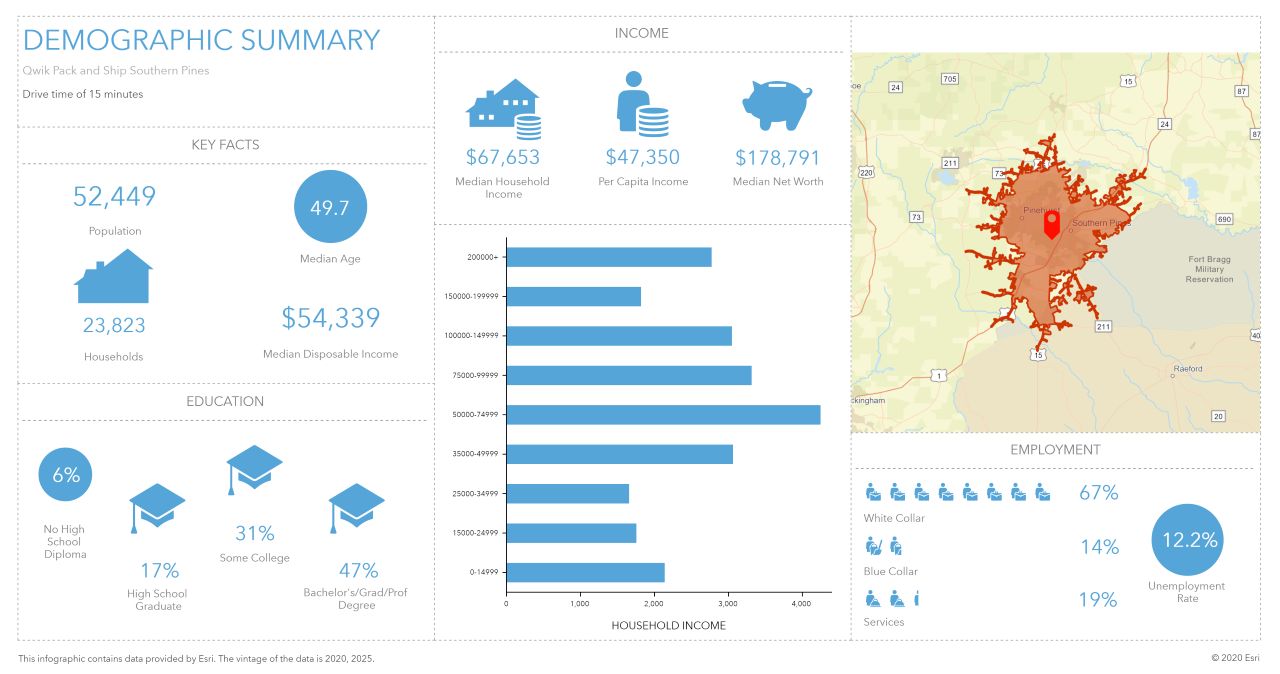Click the Demographic Summary title
The width and height of the screenshot is (1280, 674).
coord(201,40)
